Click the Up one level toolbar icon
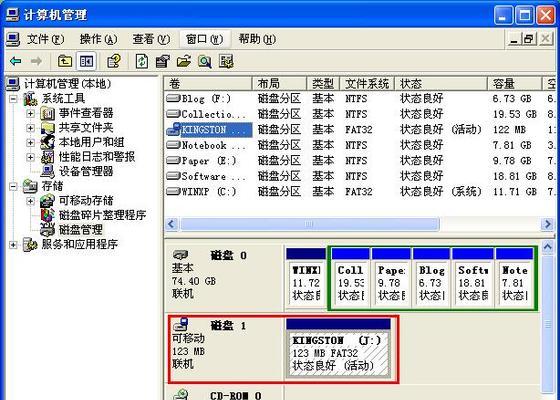This screenshot has width=560, height=400. coord(65,61)
